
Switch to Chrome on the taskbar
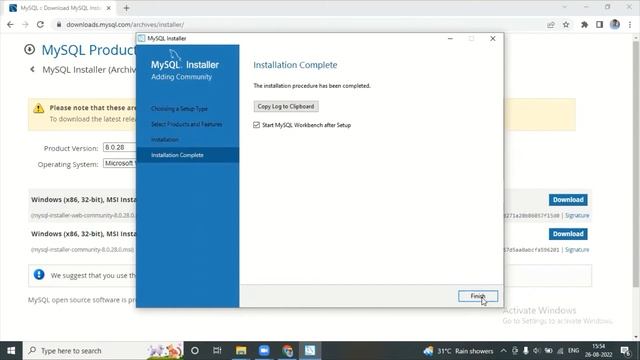tap(287, 351)
